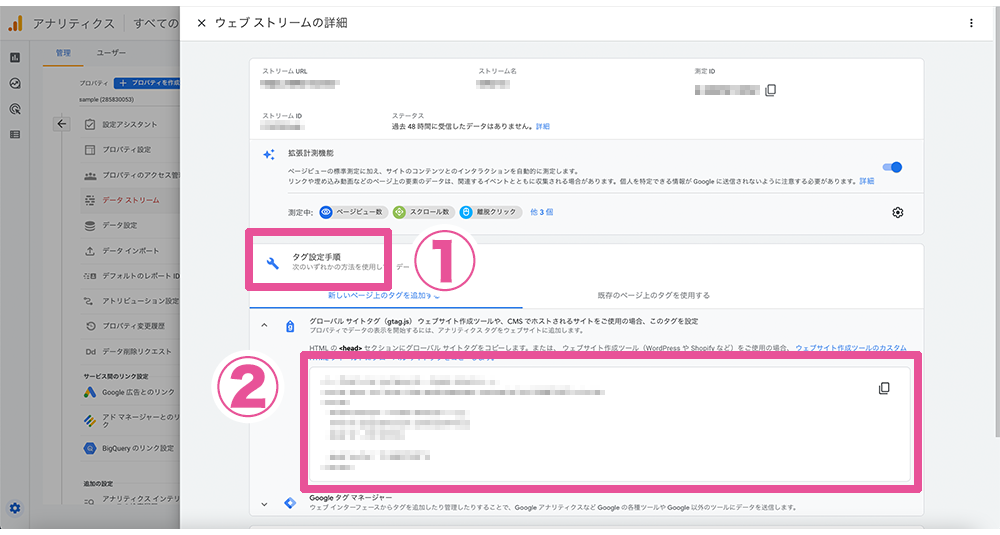
Task: Toggle enhanced measurement switch
Action: tap(892, 167)
